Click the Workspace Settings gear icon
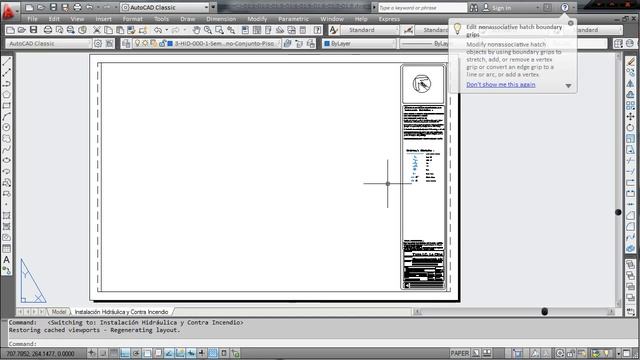Viewport: 640px width, 360px height. 98,43
